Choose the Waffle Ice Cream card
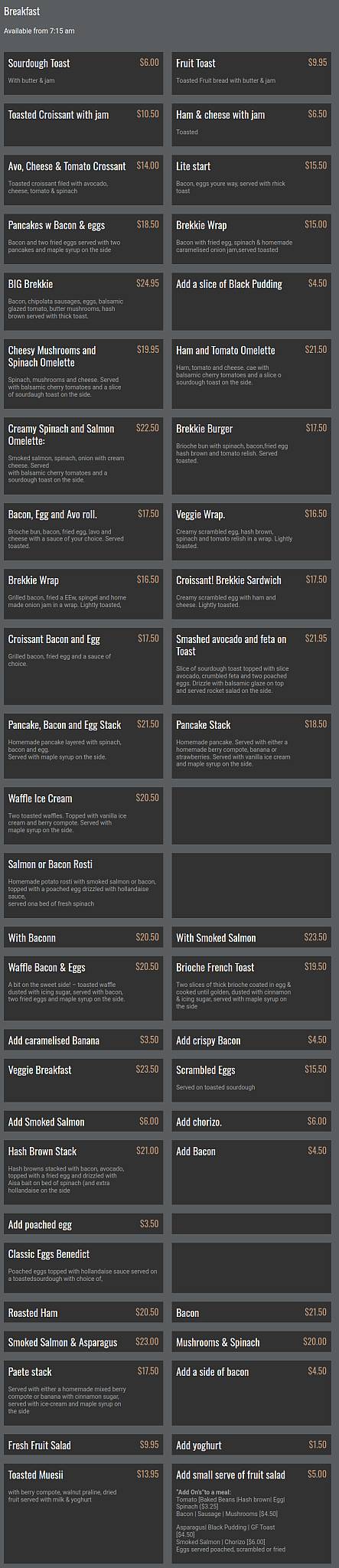Viewport: 339px width, 1568px height. (83, 815)
